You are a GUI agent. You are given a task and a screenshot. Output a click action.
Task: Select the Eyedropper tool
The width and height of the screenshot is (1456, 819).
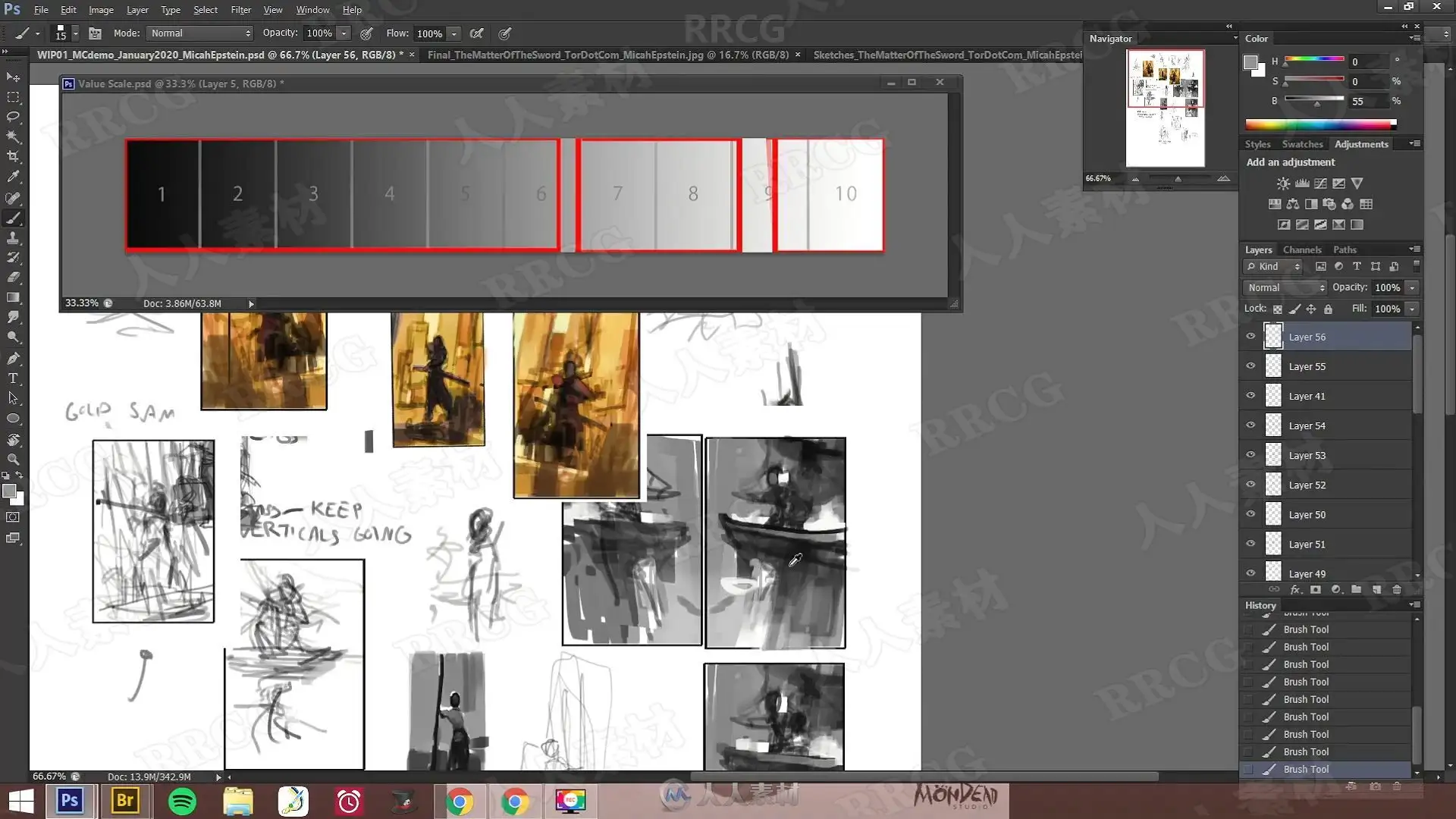(x=13, y=177)
